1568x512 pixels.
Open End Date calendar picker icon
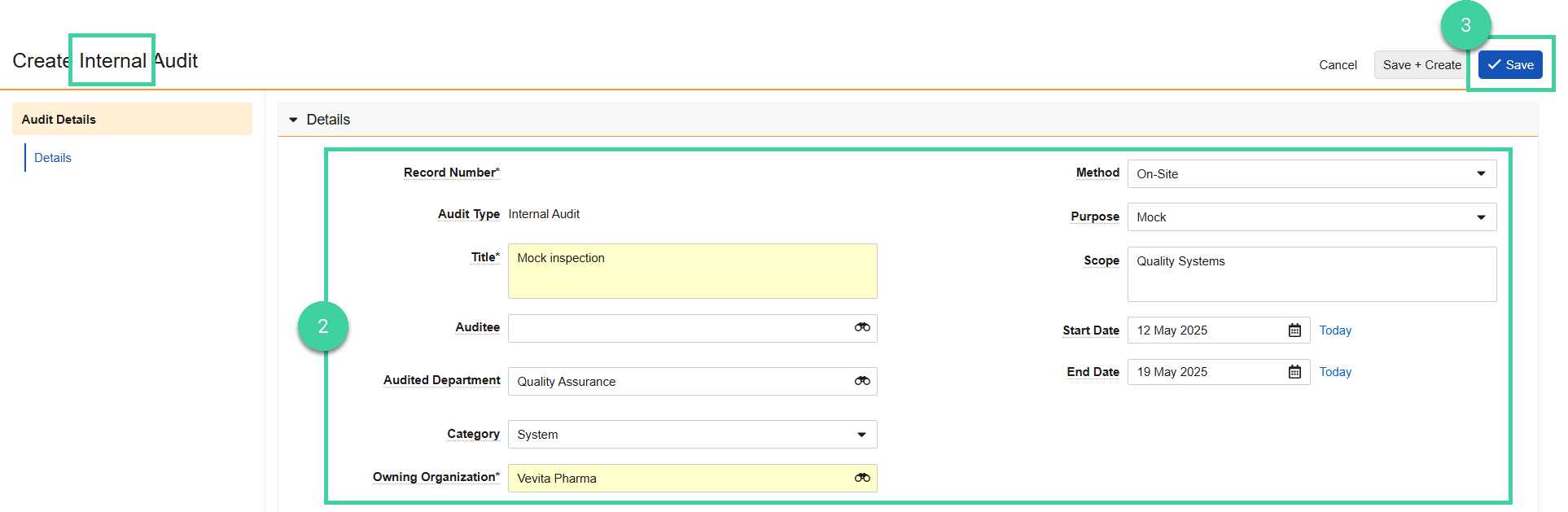coord(1294,372)
